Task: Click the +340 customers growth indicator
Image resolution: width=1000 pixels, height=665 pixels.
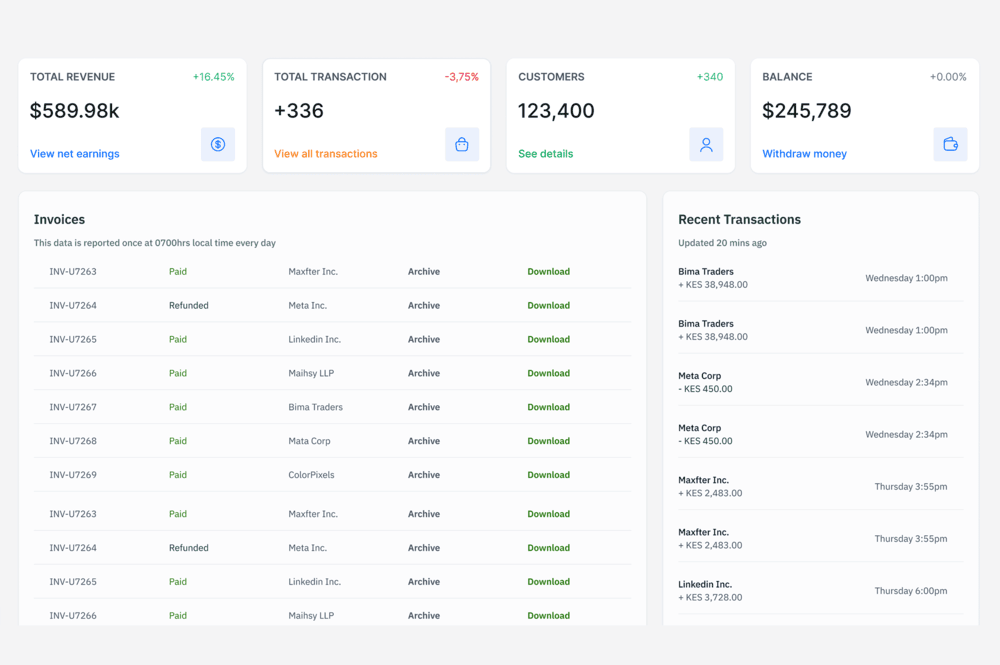Action: coord(709,77)
